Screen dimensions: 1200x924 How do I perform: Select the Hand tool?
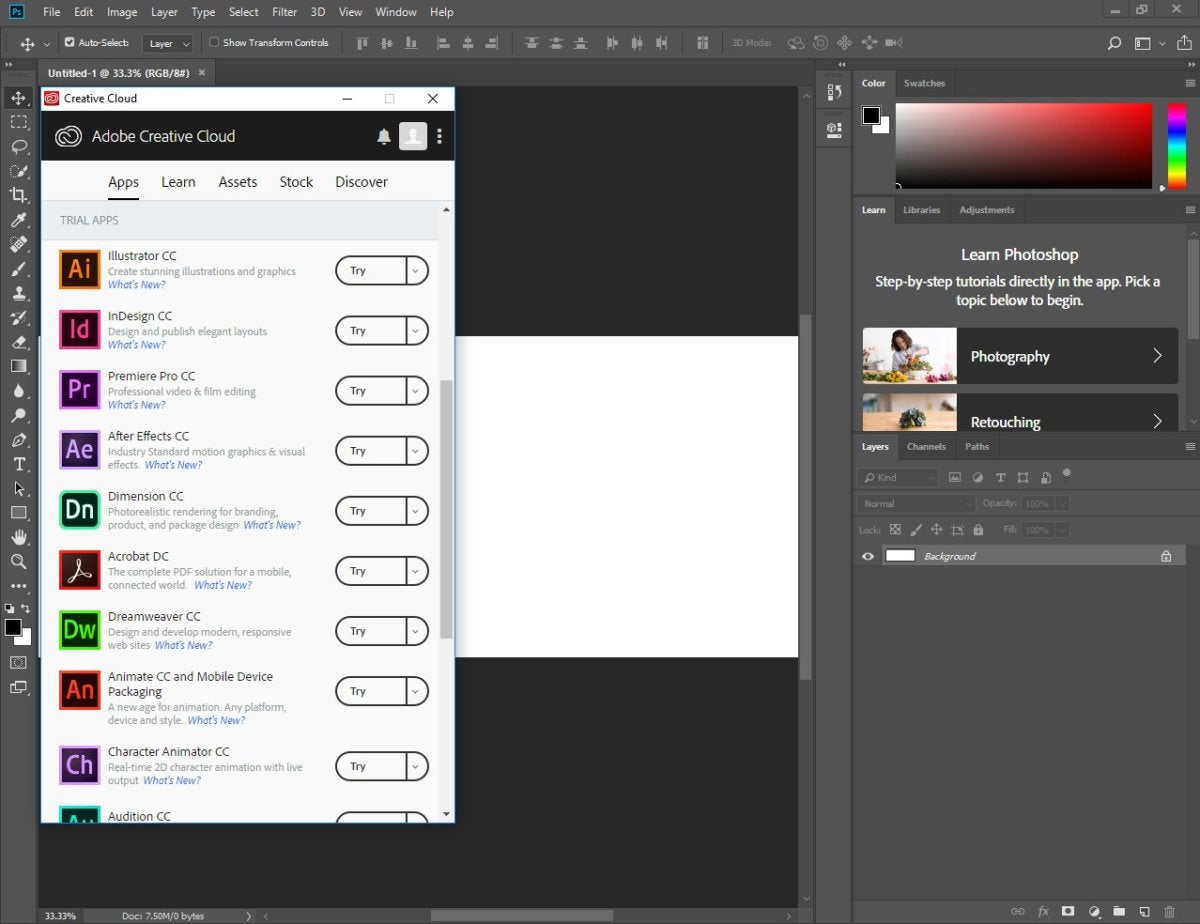point(18,537)
